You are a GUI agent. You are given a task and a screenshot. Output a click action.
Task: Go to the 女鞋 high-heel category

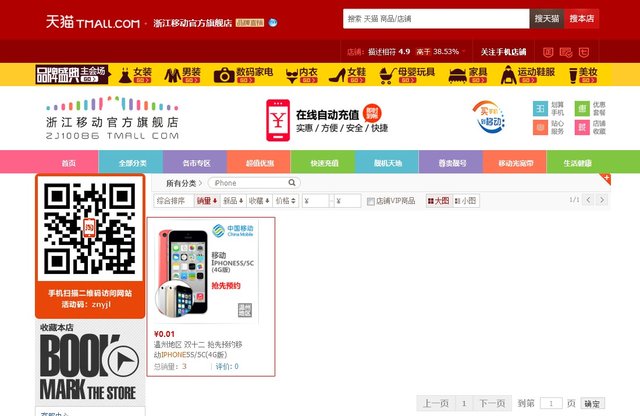347,75
